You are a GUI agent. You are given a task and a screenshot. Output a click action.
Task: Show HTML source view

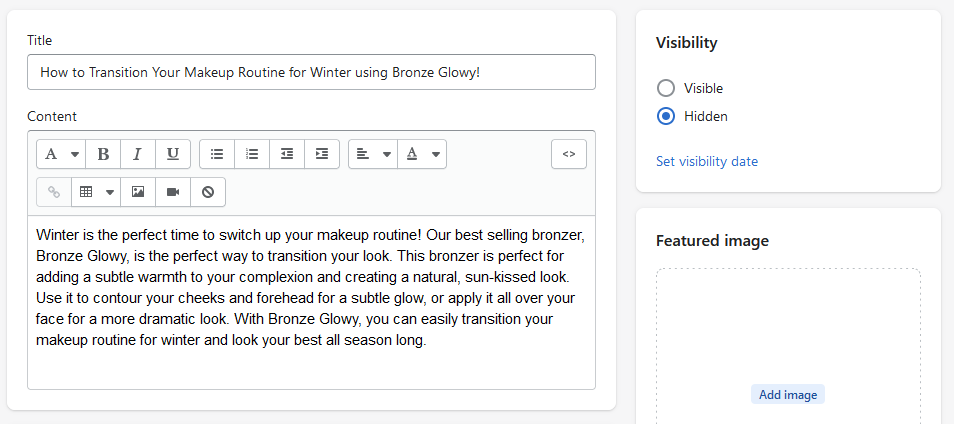[569, 155]
